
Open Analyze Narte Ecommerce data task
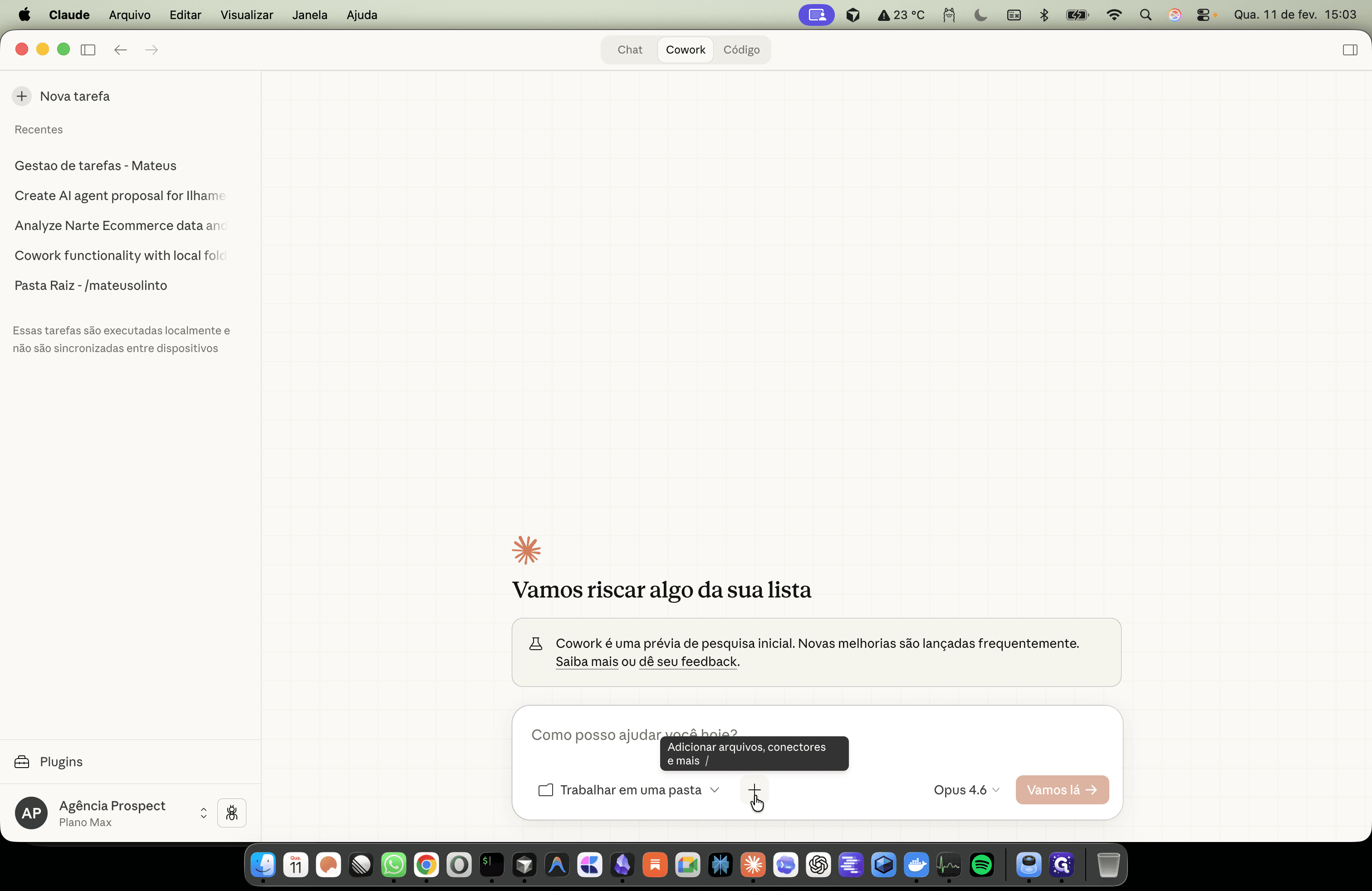tap(121, 225)
